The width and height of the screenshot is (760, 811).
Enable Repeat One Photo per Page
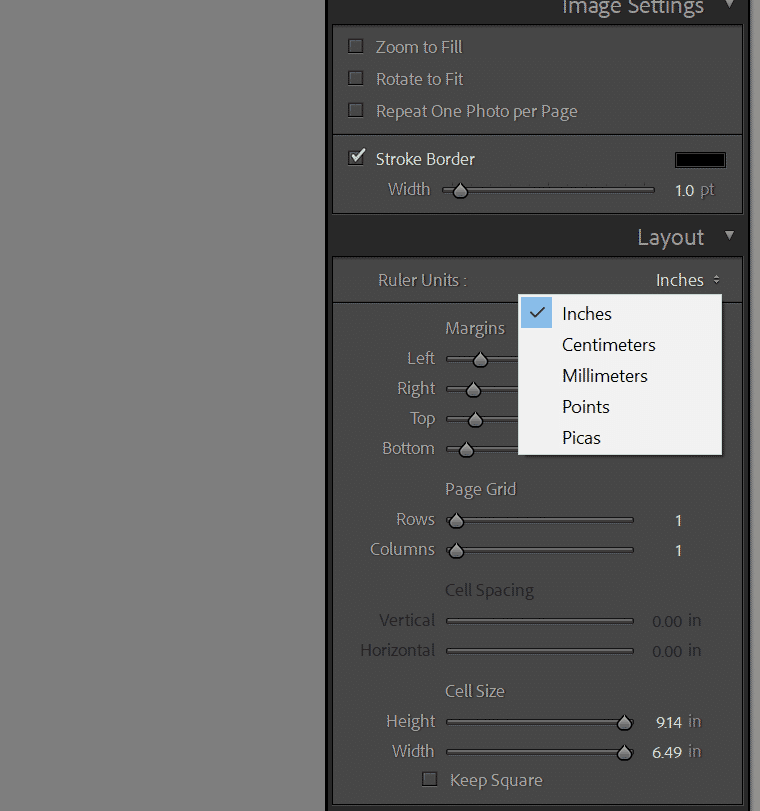[355, 110]
